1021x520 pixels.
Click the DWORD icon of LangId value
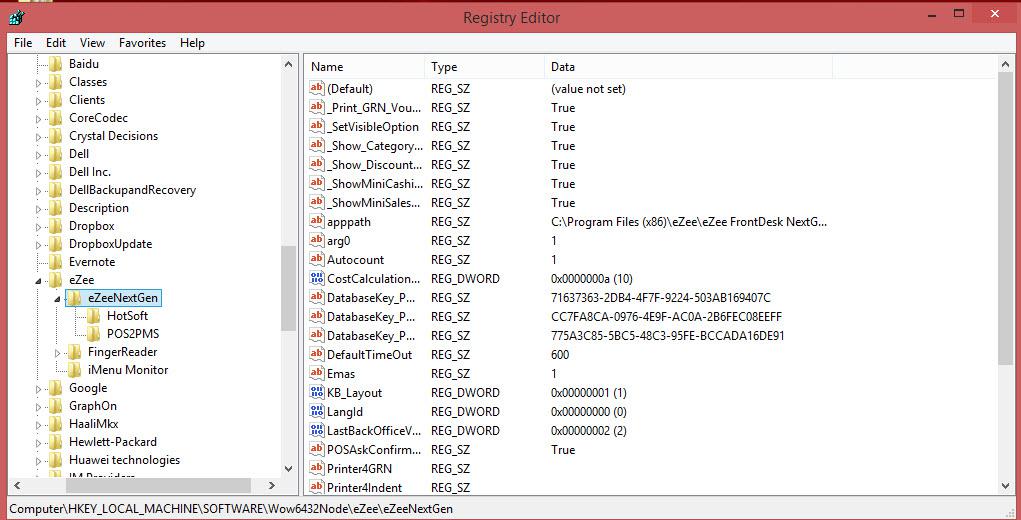click(x=317, y=411)
